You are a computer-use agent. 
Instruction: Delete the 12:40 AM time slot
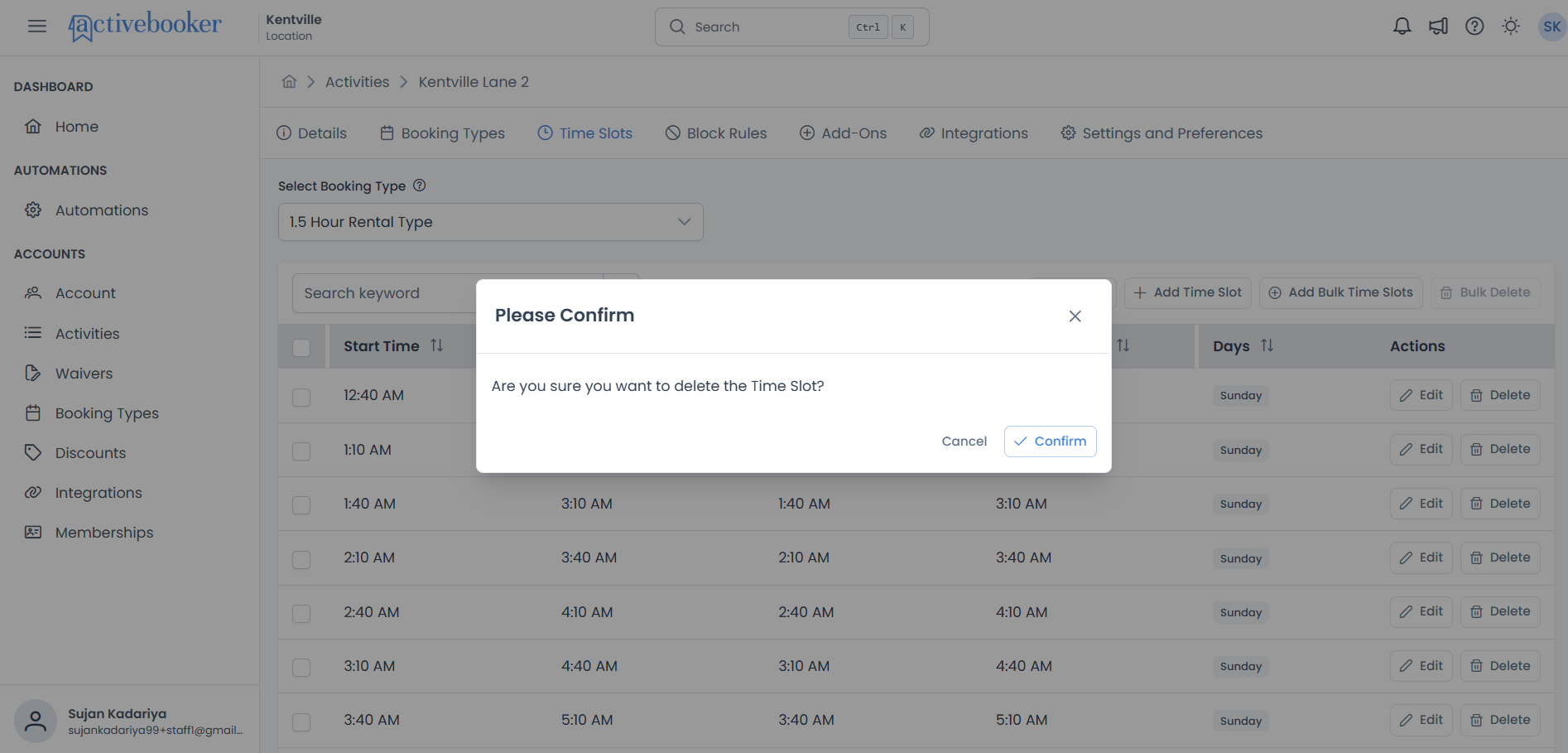tap(1499, 395)
